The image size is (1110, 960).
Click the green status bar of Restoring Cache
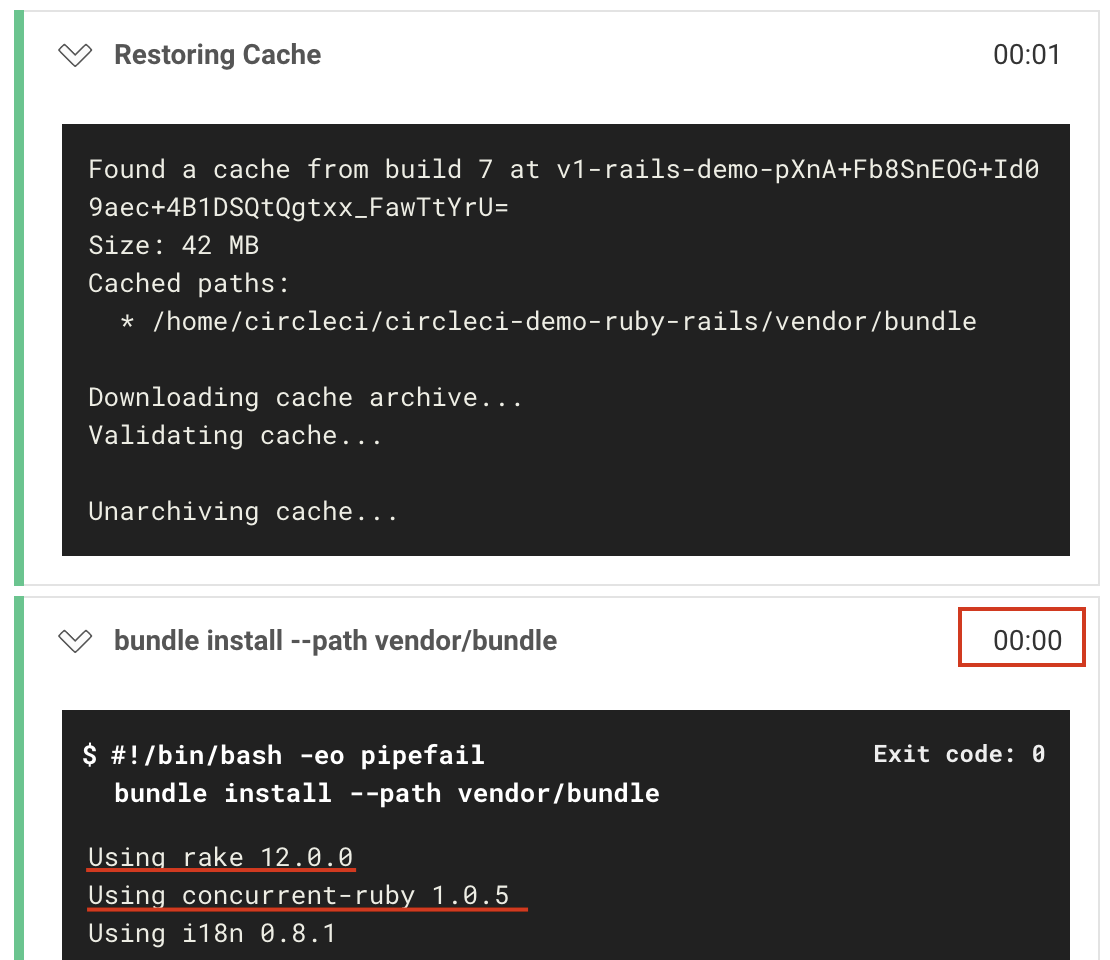pos(19,298)
